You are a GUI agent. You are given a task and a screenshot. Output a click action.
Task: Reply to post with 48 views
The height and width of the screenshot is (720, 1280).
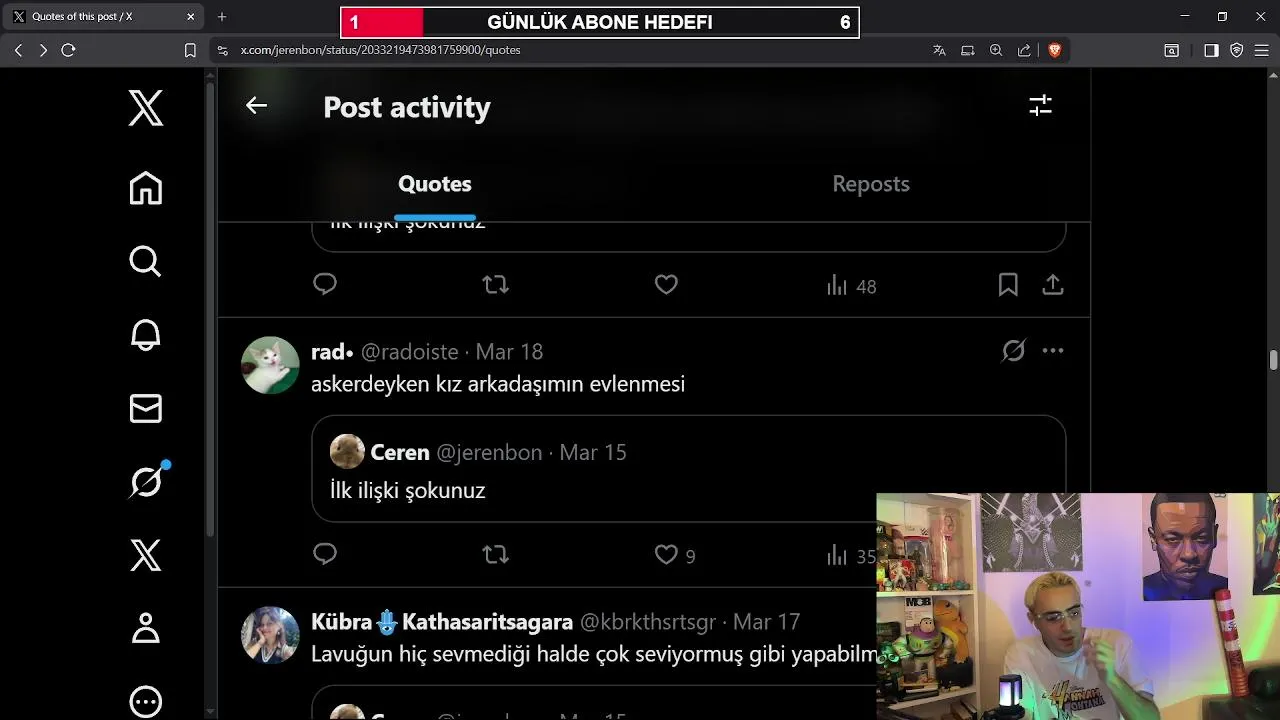[325, 285]
